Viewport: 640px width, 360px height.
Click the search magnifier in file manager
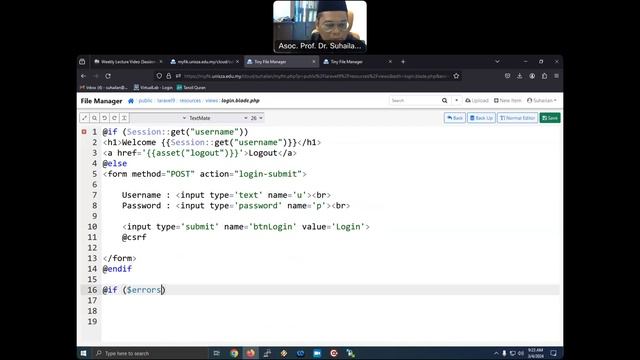point(444,100)
